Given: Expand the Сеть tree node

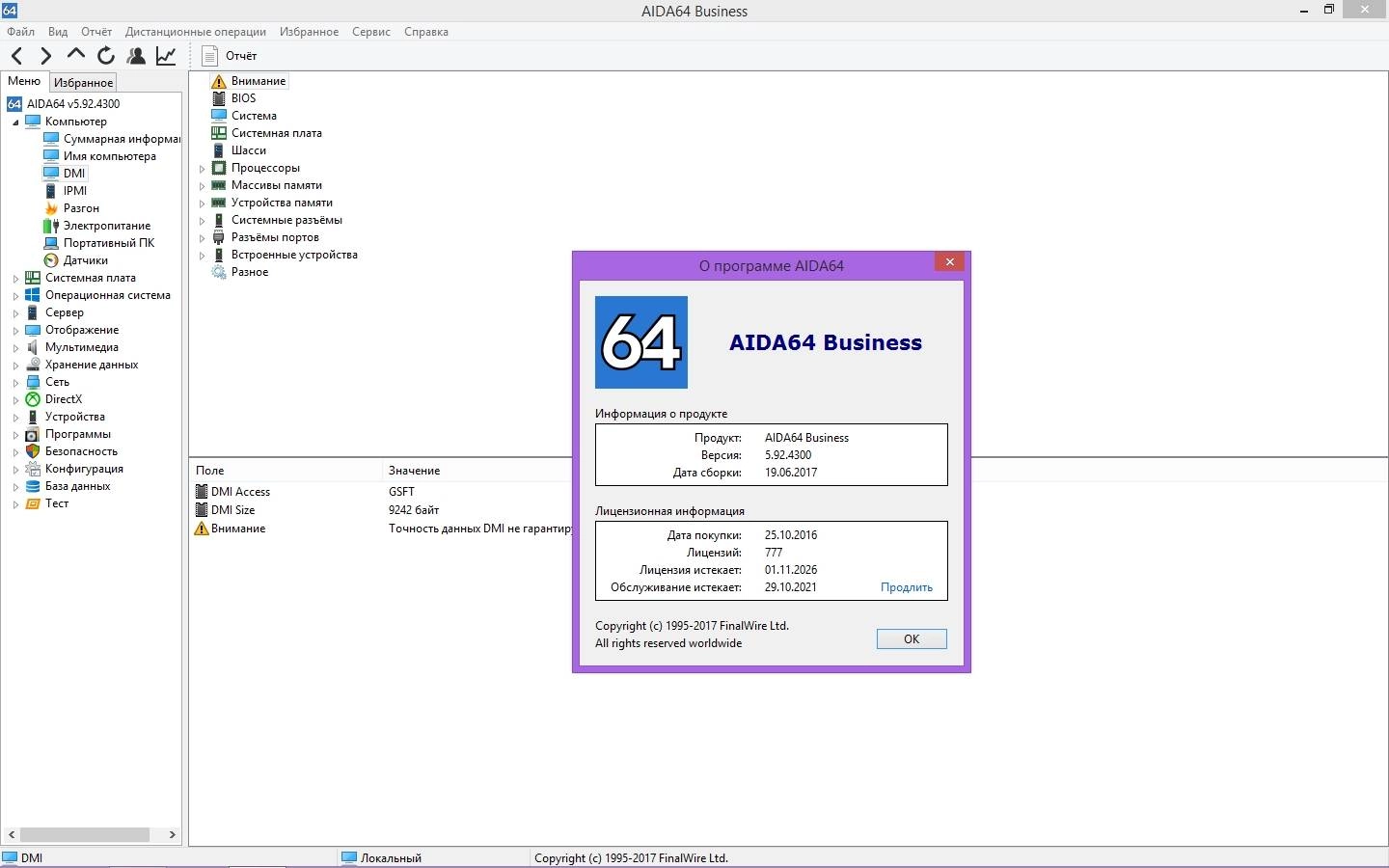Looking at the screenshot, I should click(15, 383).
